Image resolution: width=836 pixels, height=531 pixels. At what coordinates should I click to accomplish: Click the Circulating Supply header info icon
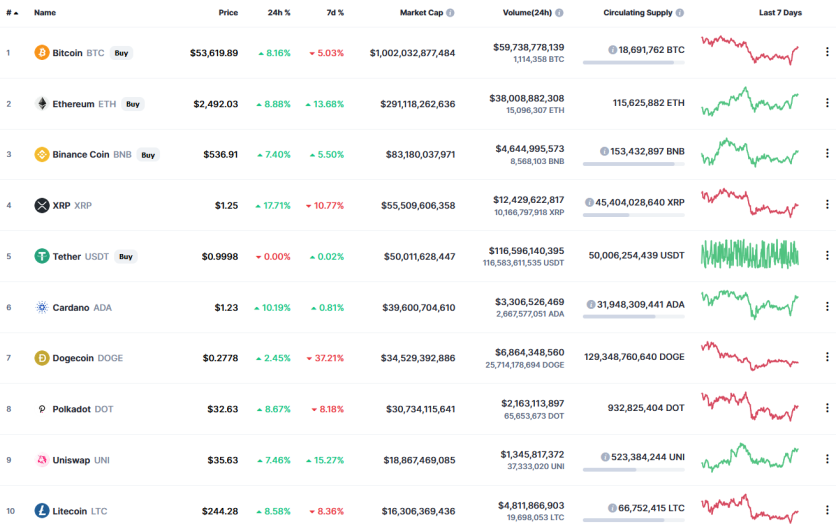[680, 13]
